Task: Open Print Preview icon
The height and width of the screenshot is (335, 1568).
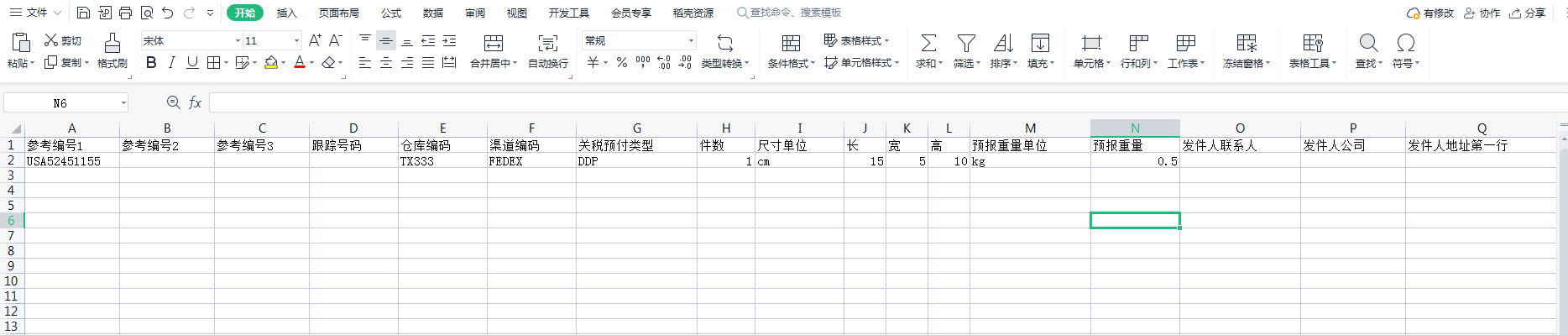Action: pos(147,13)
